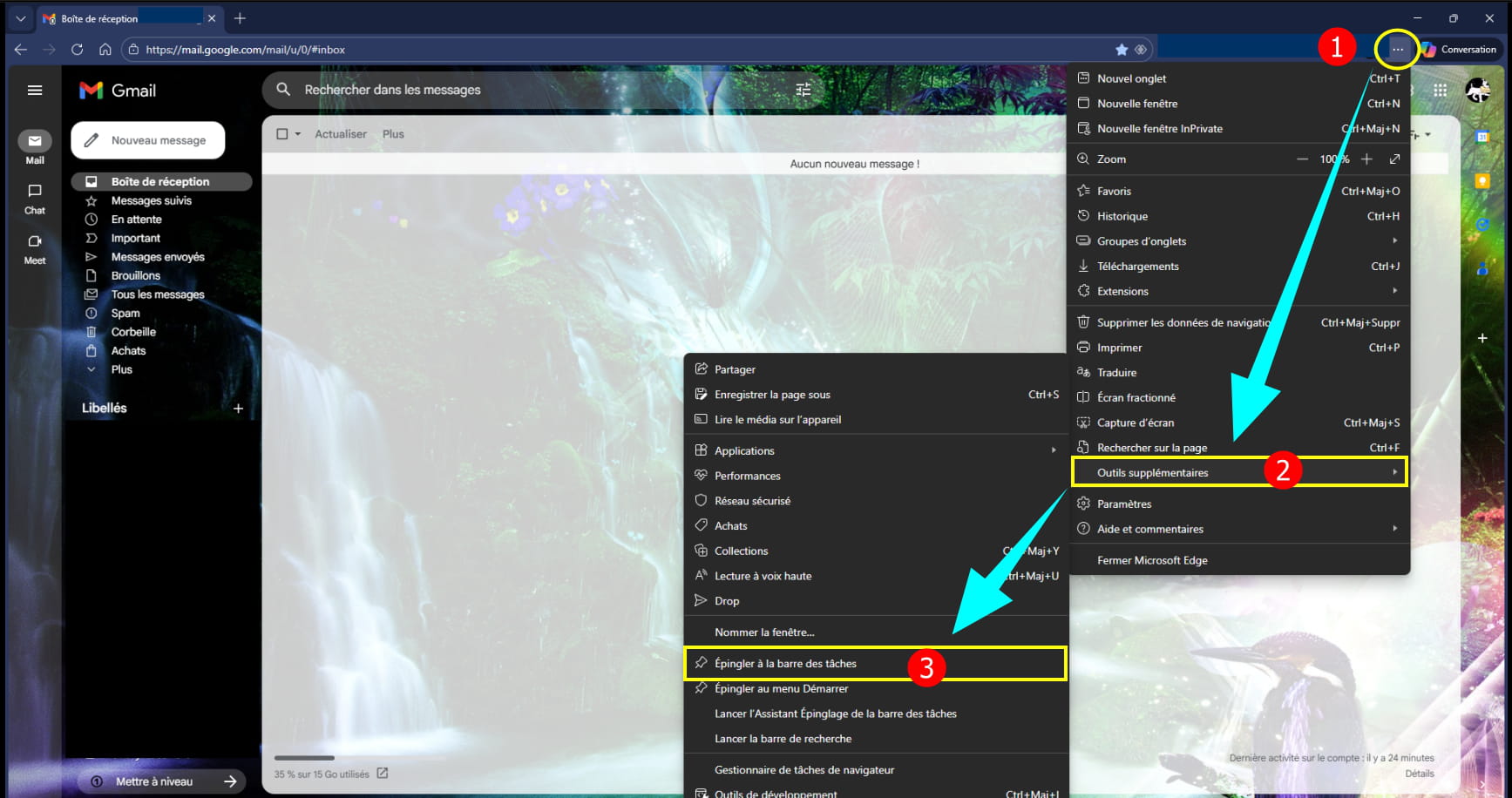Expand the Plus item in folder list
The image size is (1512, 798).
coord(122,369)
